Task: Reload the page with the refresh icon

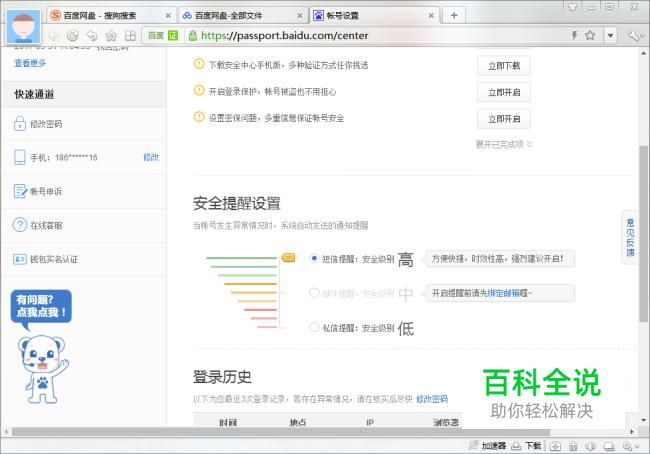Action: [x=73, y=36]
